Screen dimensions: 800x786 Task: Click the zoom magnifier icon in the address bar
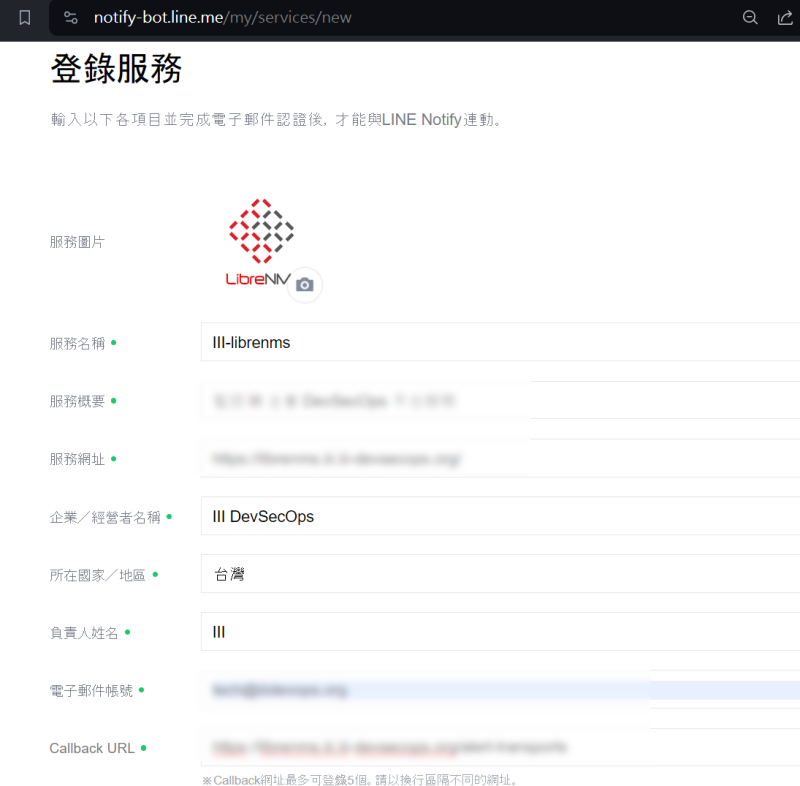point(749,18)
